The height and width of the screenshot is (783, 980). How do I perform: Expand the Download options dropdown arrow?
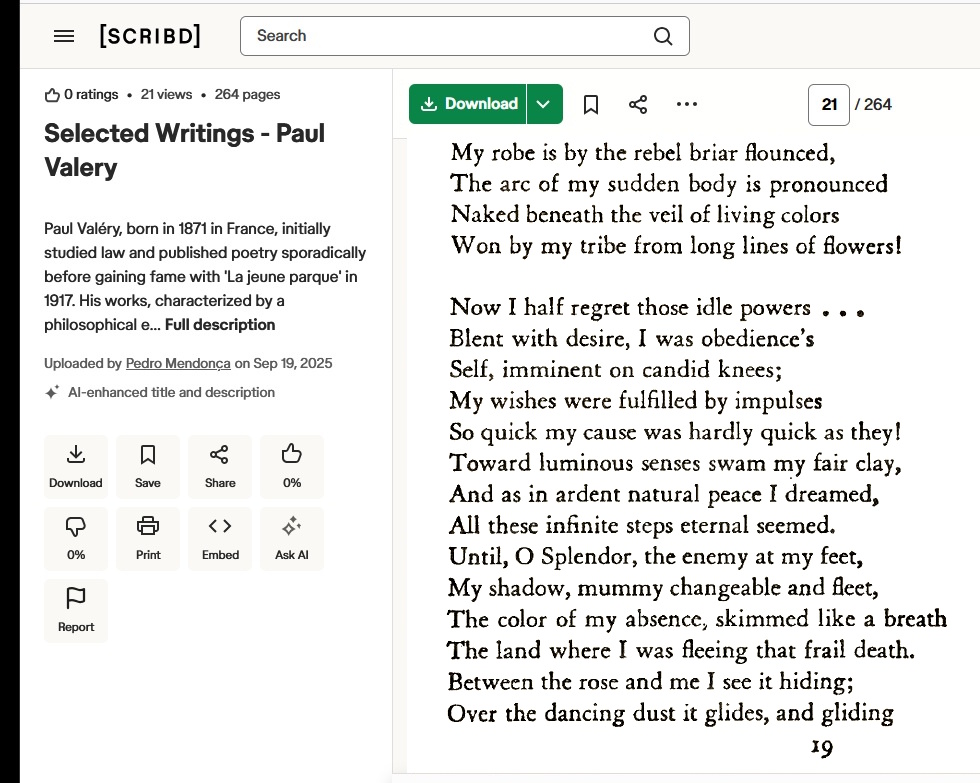544,104
